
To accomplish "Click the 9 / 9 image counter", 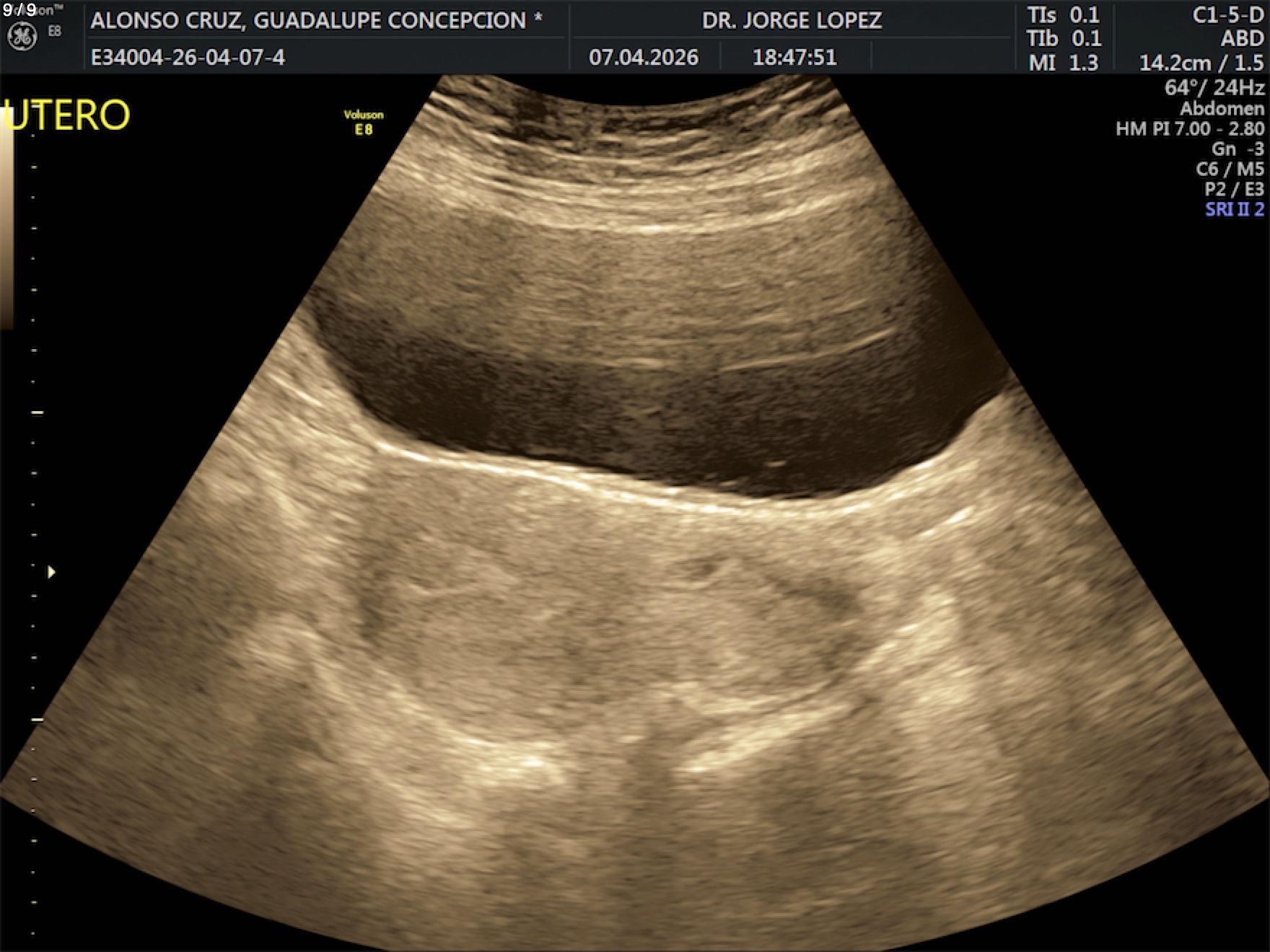I will click(19, 10).
